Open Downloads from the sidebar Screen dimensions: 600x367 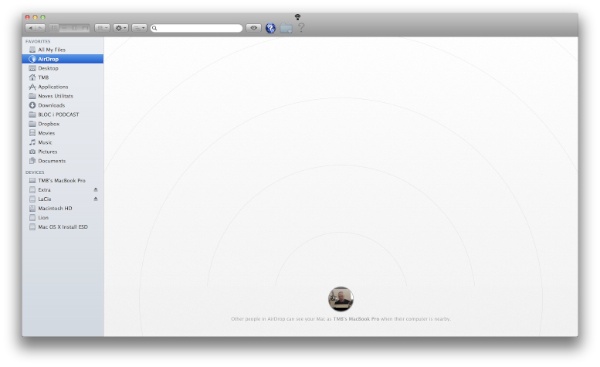pos(62,105)
